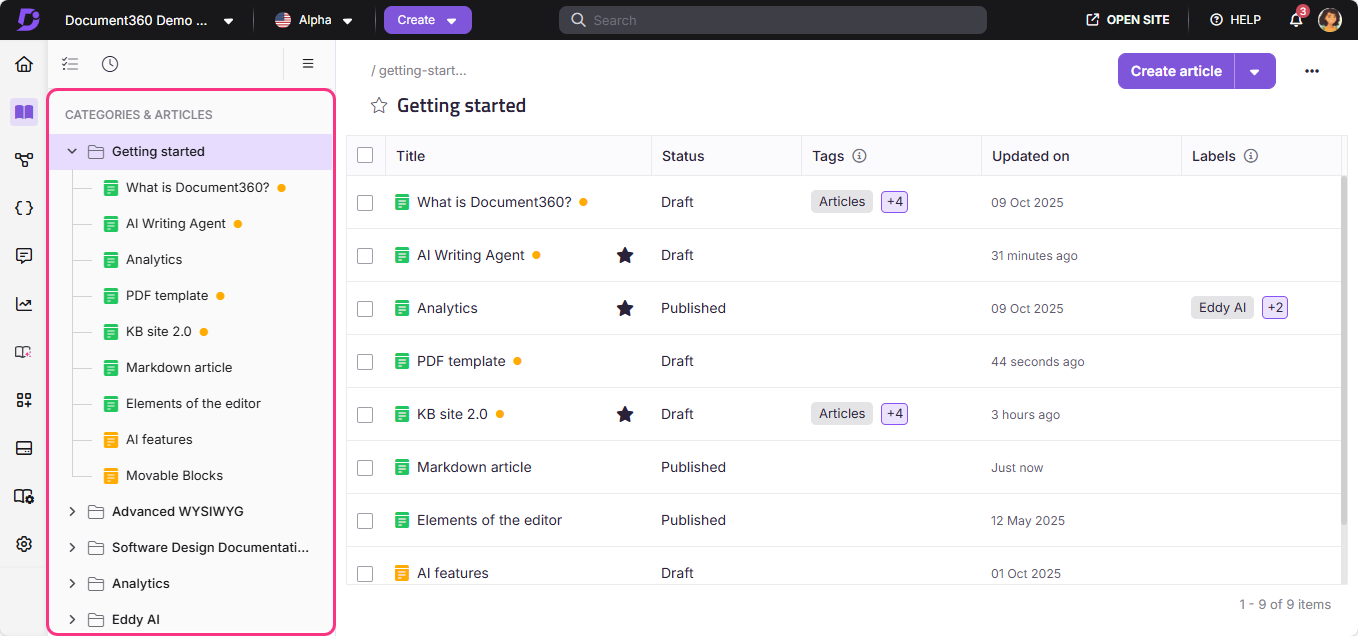Image resolution: width=1358 pixels, height=636 pixels.
Task: Open the recent history clock icon
Action: pos(110,63)
